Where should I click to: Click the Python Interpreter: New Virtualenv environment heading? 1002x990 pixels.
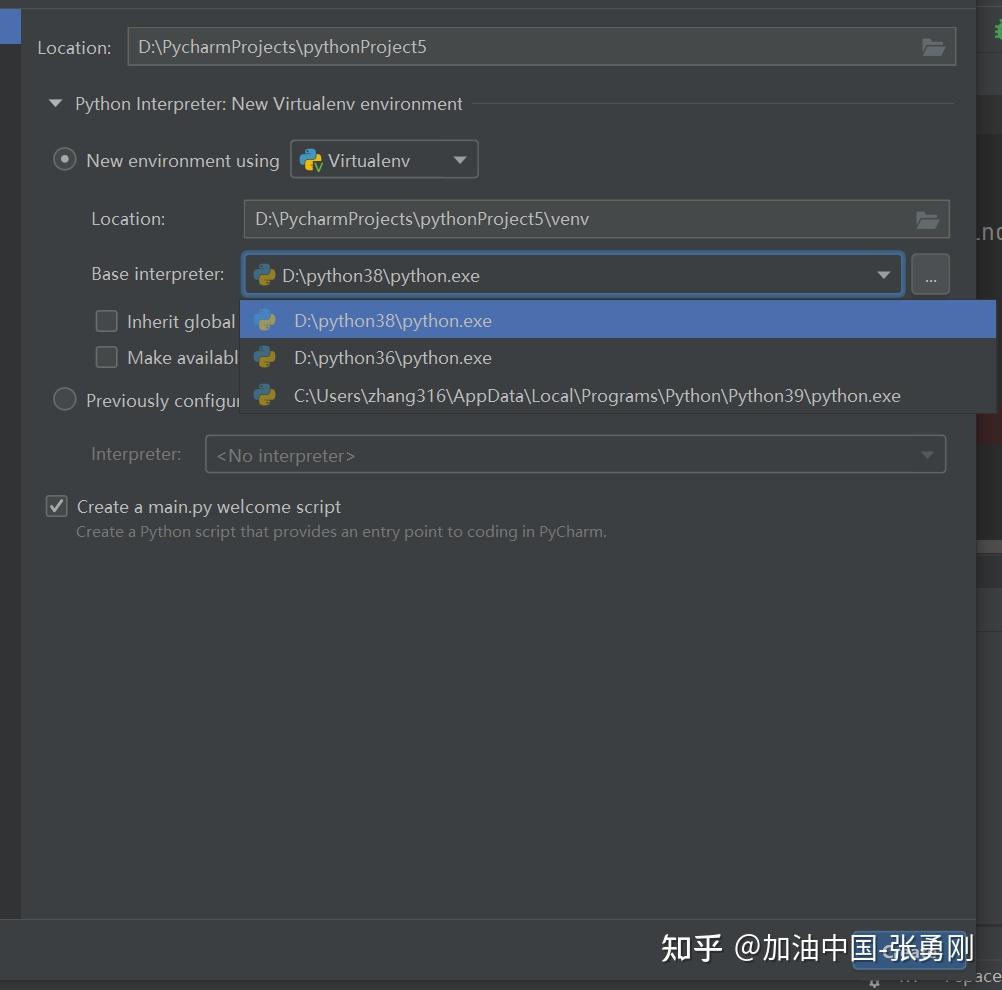coord(268,104)
